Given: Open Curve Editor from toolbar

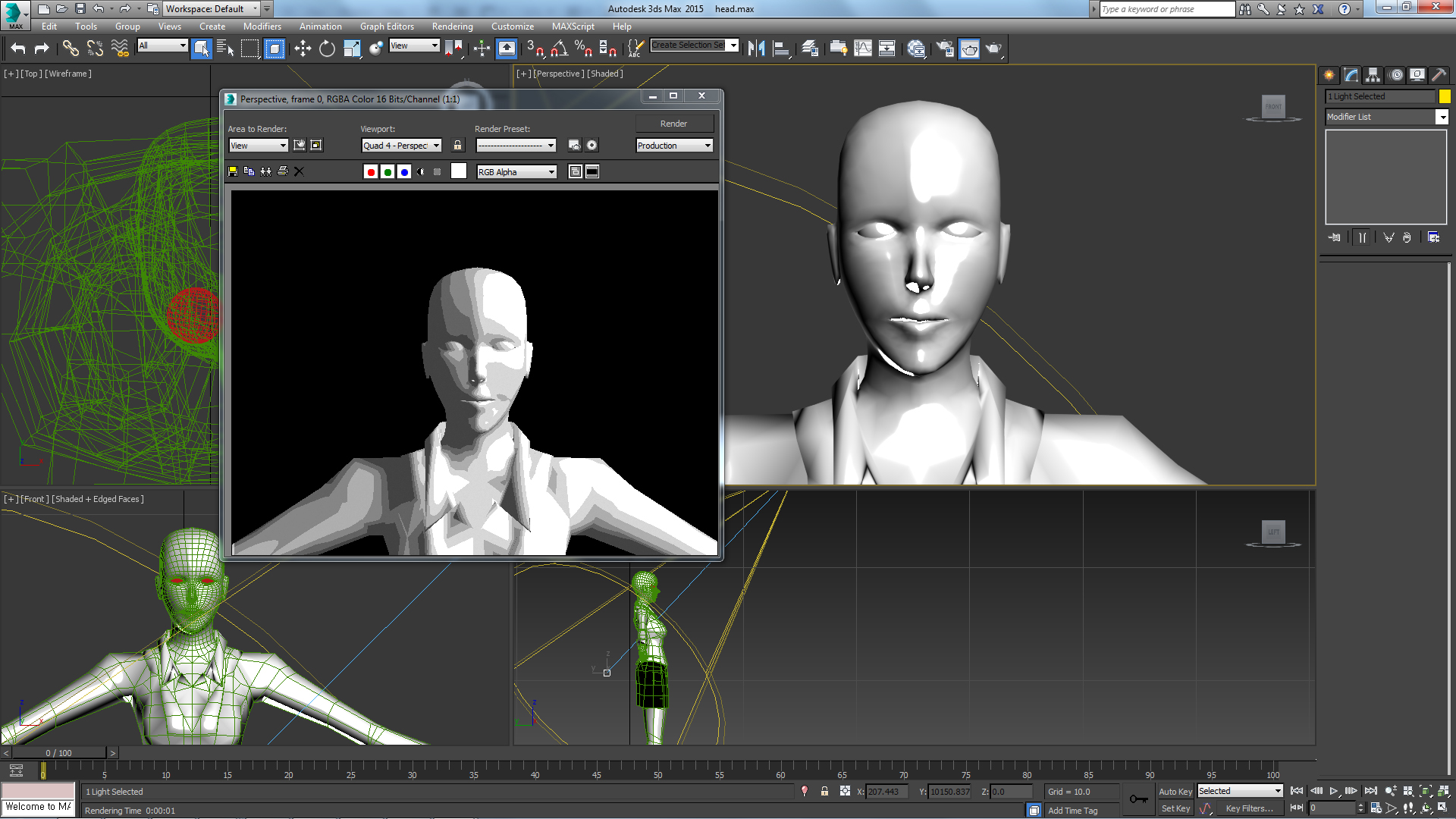Looking at the screenshot, I should click(863, 49).
